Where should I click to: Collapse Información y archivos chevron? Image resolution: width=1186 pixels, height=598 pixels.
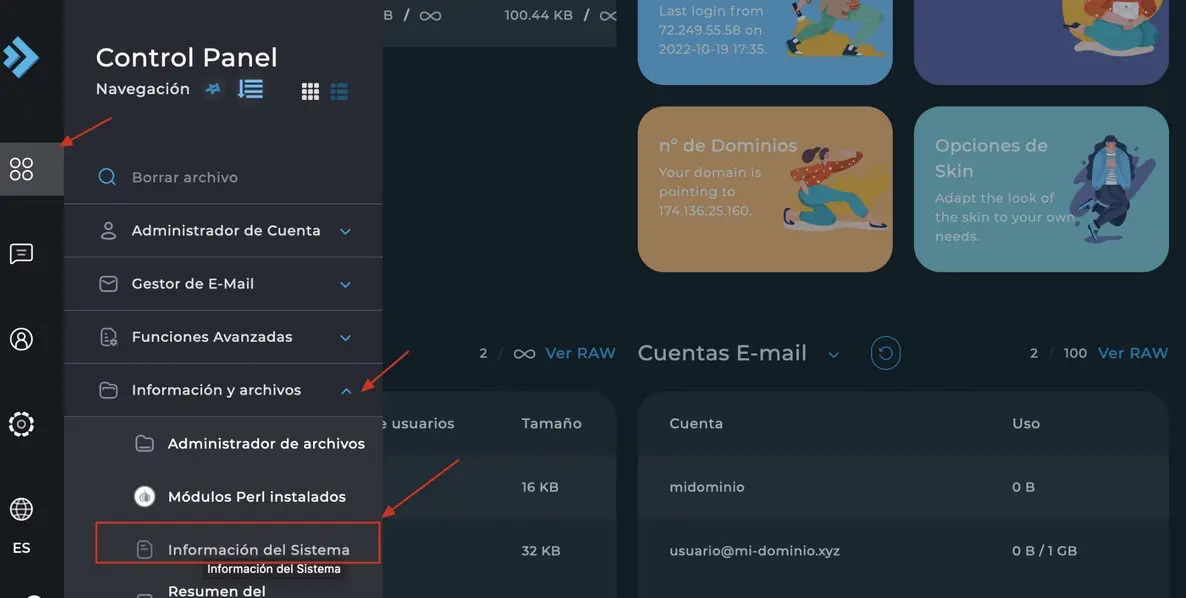pyautogui.click(x=346, y=391)
